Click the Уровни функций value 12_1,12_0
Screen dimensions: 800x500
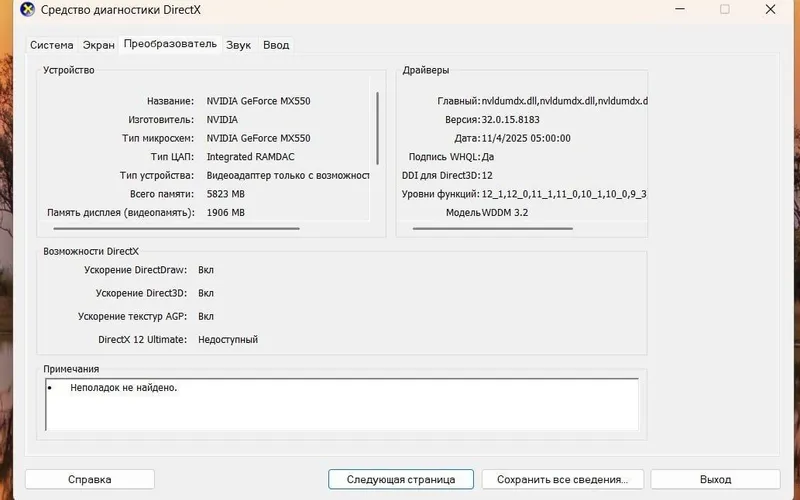point(564,194)
